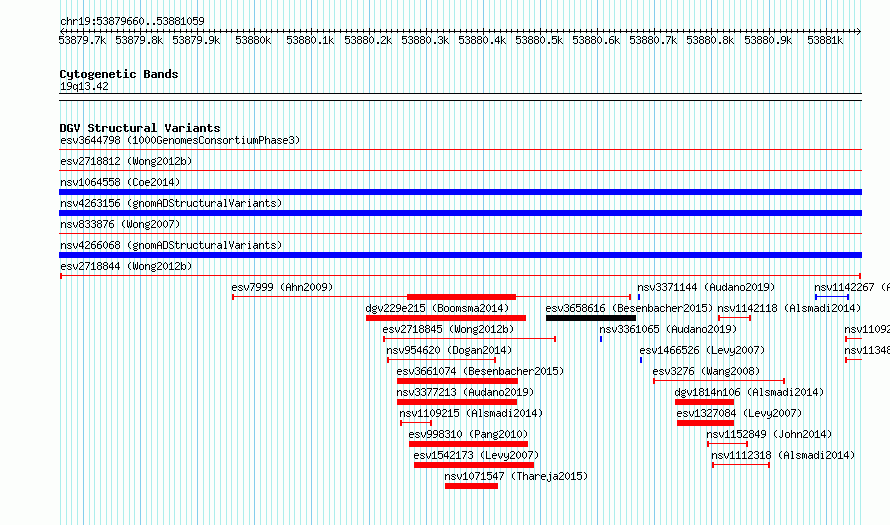
Task: Open nsv954620 (Dogan2014) label
Action: click(448, 350)
